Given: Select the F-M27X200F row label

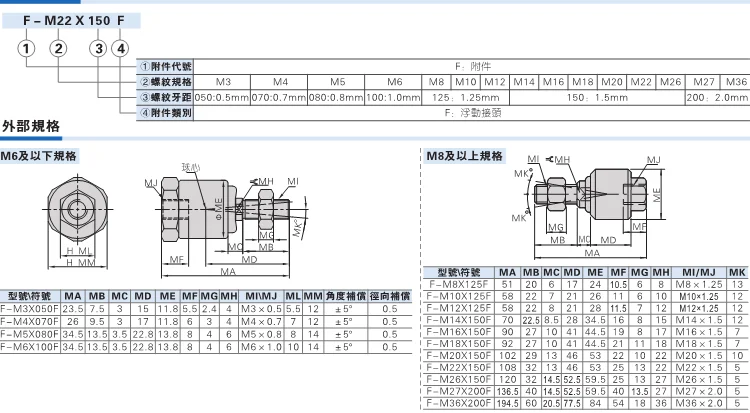Looking at the screenshot, I should [458, 391].
